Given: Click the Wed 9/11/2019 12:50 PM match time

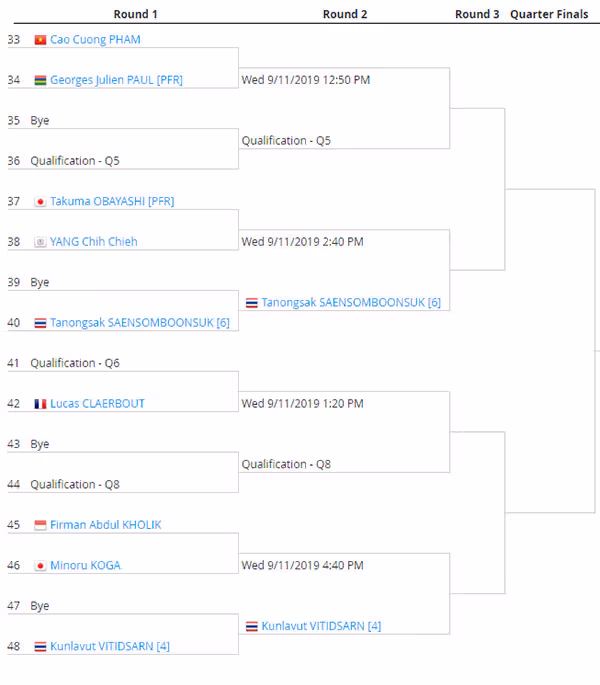Looking at the screenshot, I should point(306,80).
